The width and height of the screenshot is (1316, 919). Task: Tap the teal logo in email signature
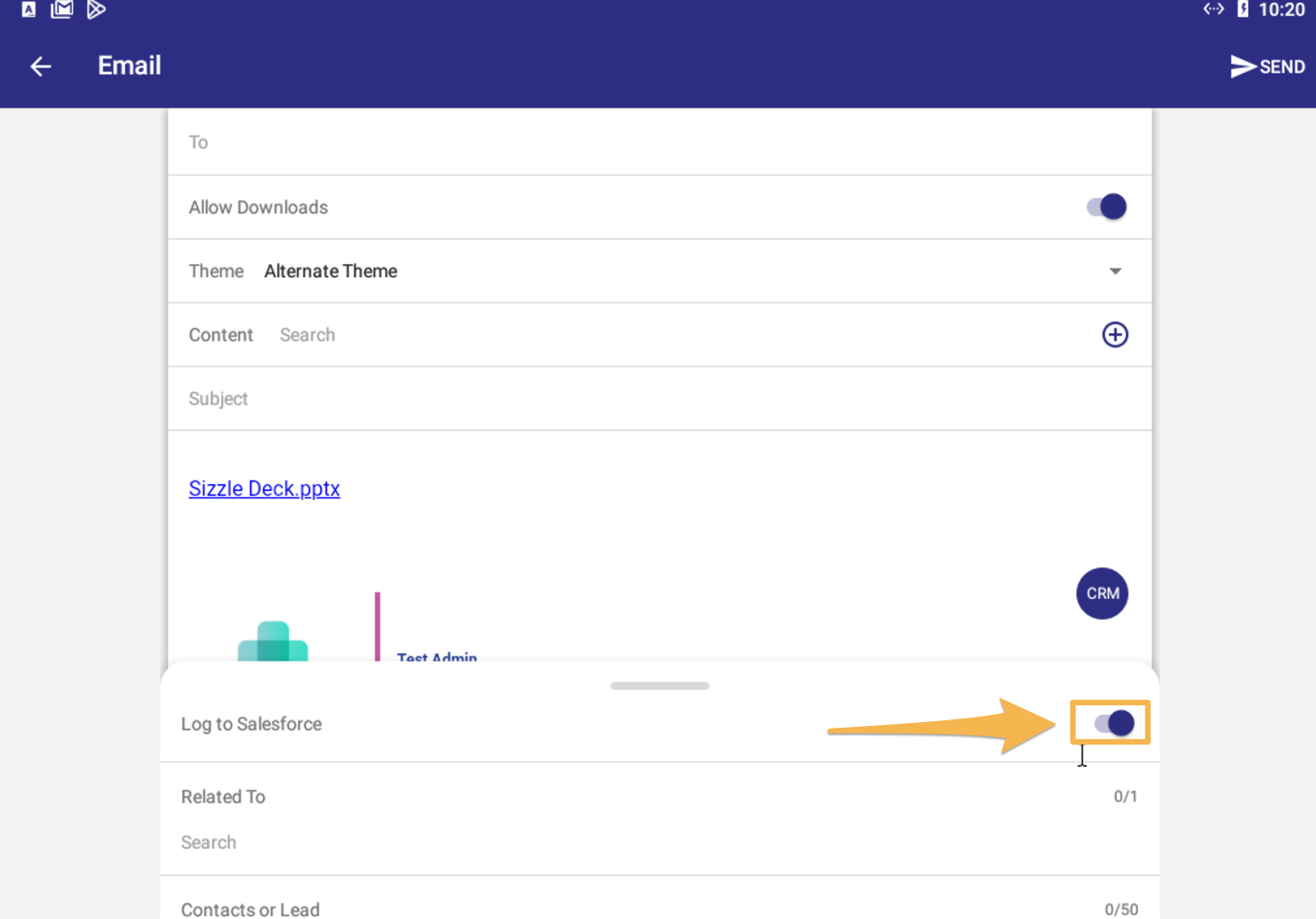click(273, 642)
